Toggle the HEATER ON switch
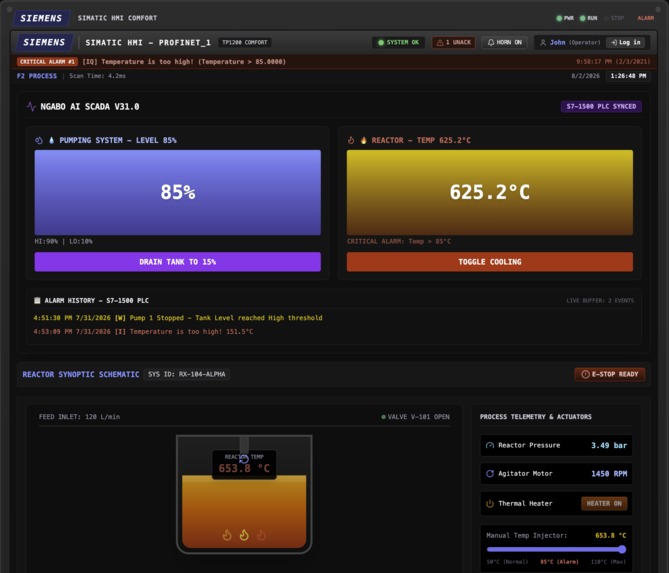The height and width of the screenshot is (573, 669). pyautogui.click(x=604, y=503)
